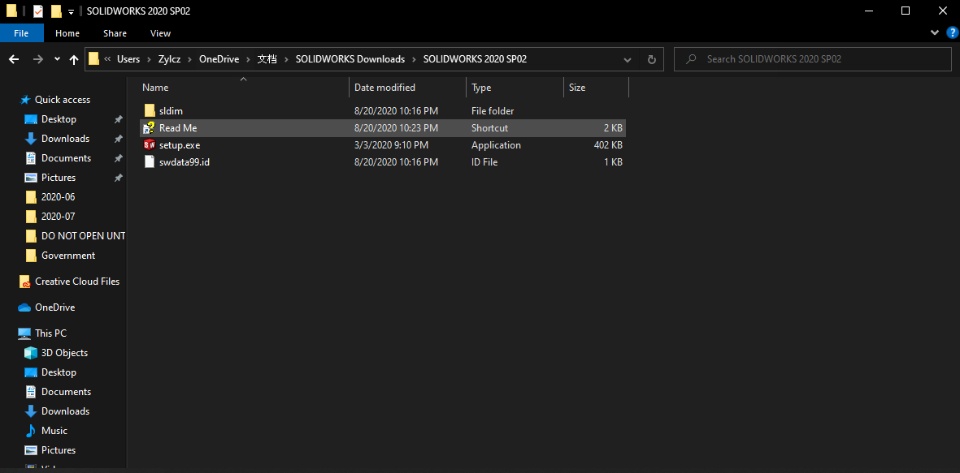This screenshot has width=960, height=473.
Task: Click the sldim folder name
Action: (171, 111)
